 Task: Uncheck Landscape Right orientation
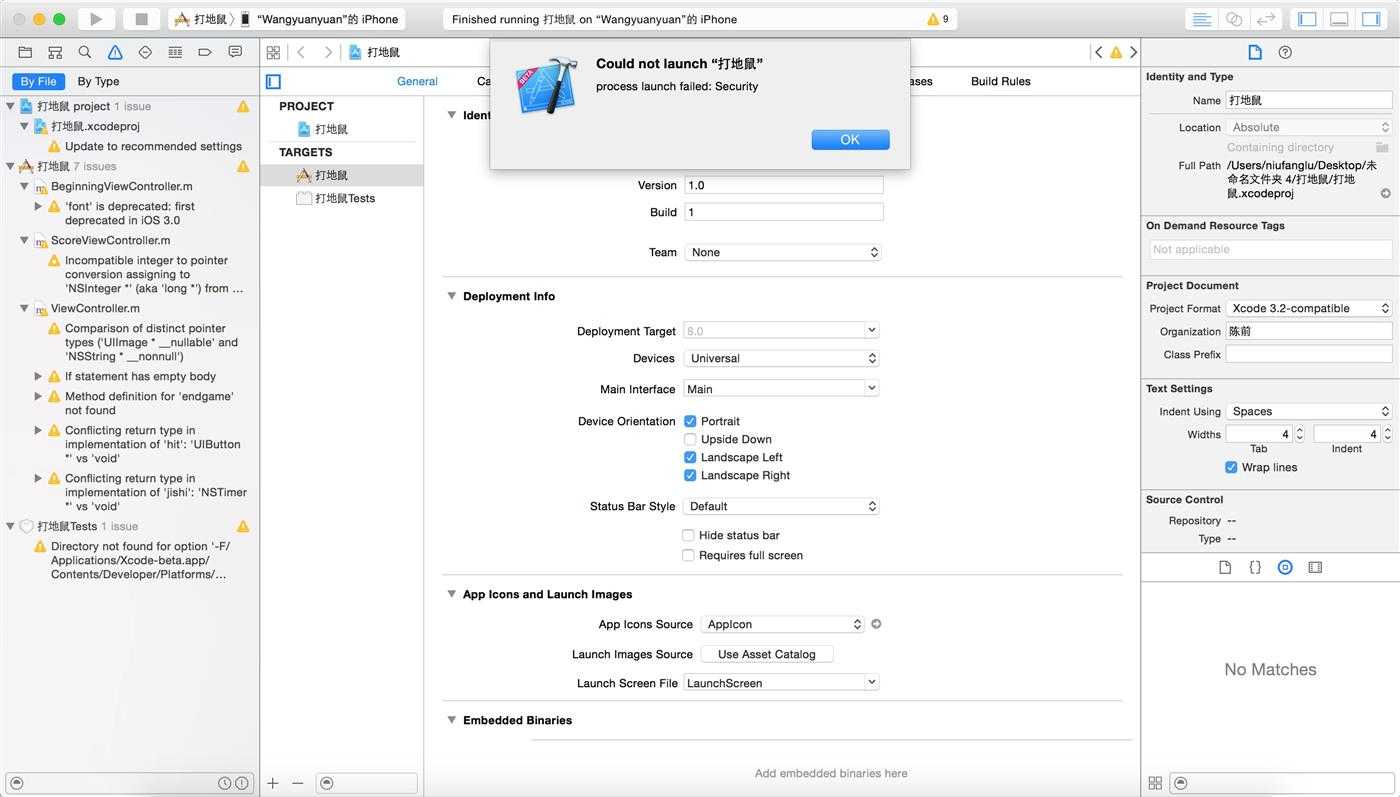(689, 475)
